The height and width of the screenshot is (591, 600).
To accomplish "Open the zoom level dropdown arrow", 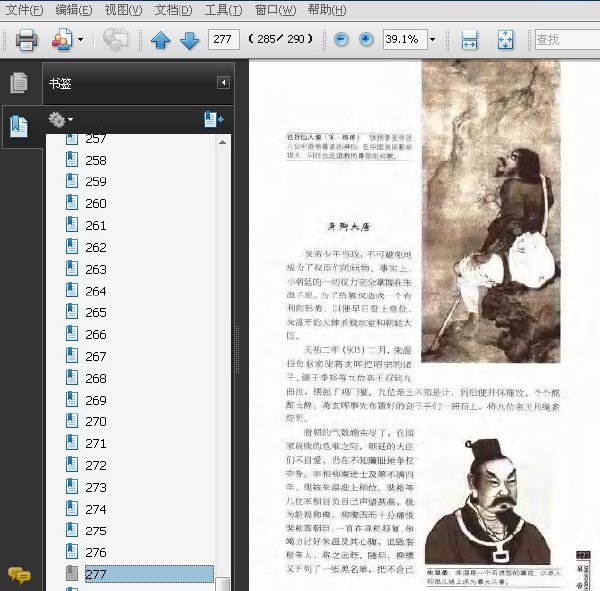I will point(432,39).
